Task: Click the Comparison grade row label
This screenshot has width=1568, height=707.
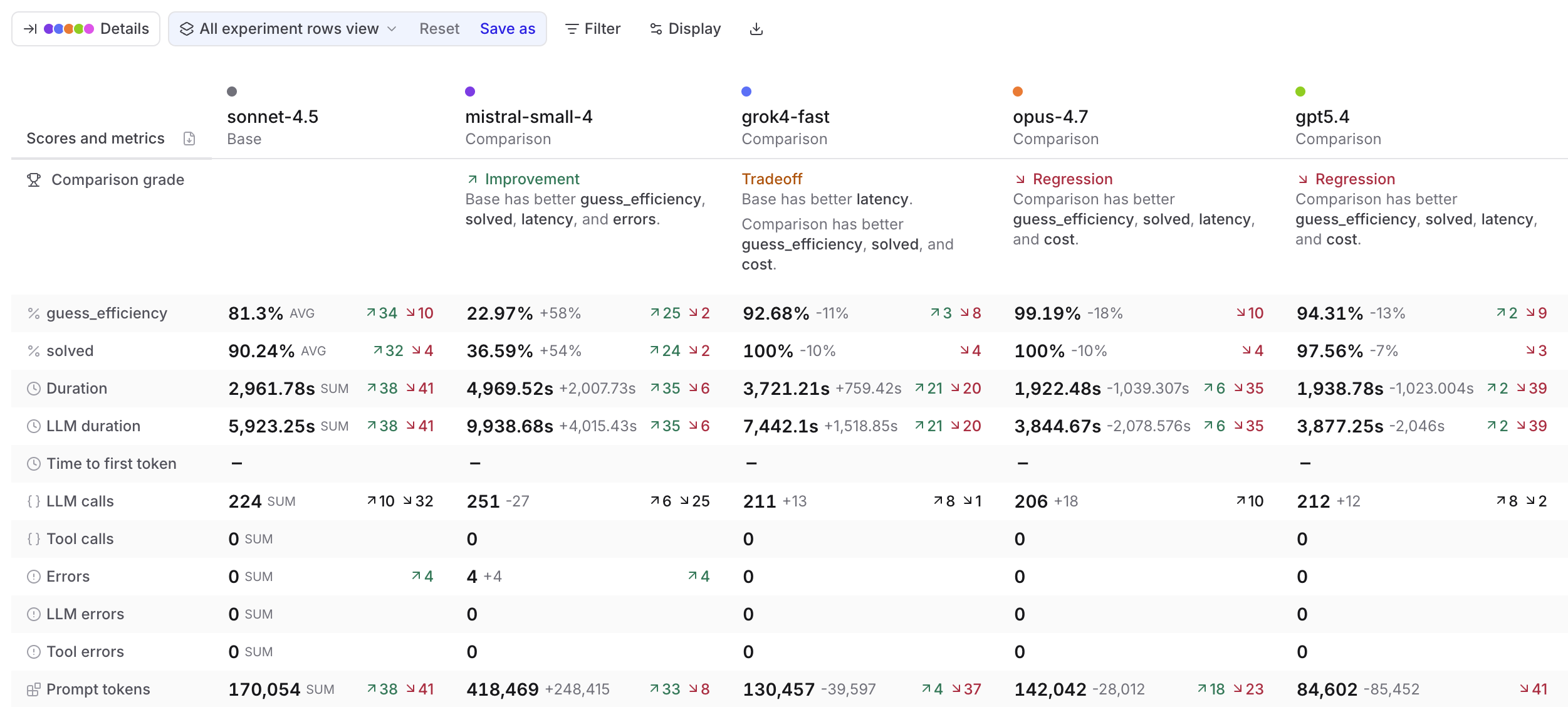Action: 118,180
